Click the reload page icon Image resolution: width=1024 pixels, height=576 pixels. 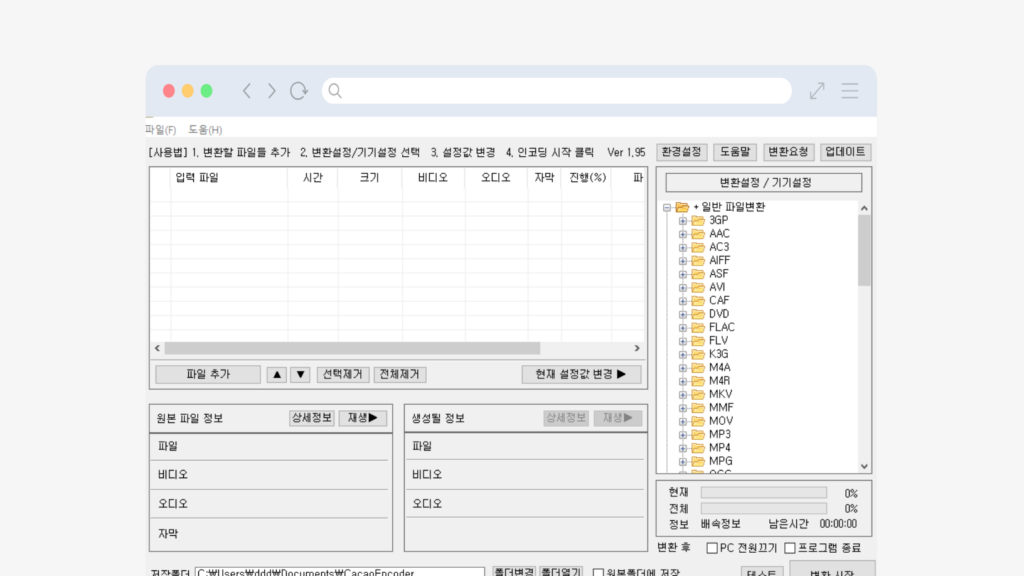298,91
